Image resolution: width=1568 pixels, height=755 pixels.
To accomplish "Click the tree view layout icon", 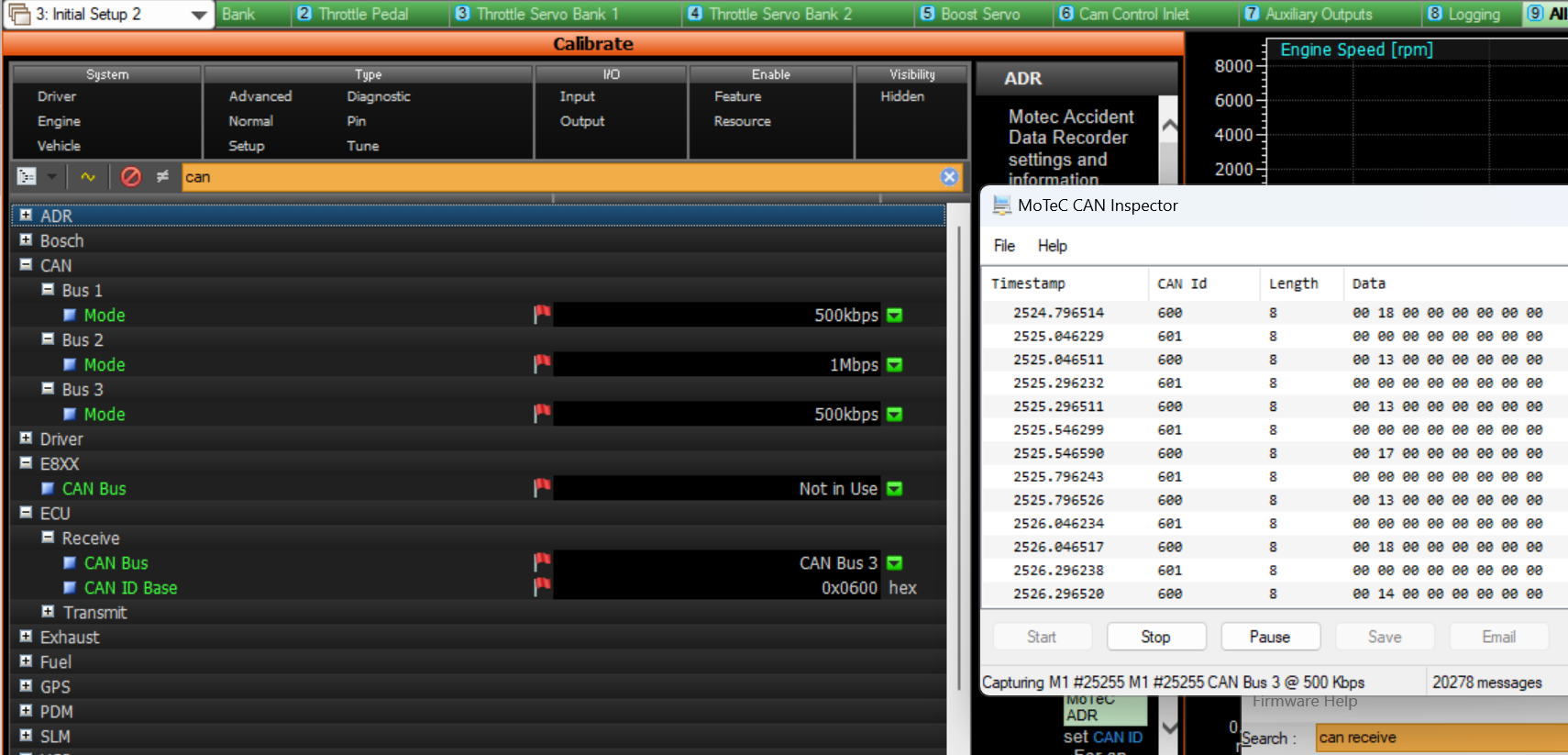I will point(27,177).
